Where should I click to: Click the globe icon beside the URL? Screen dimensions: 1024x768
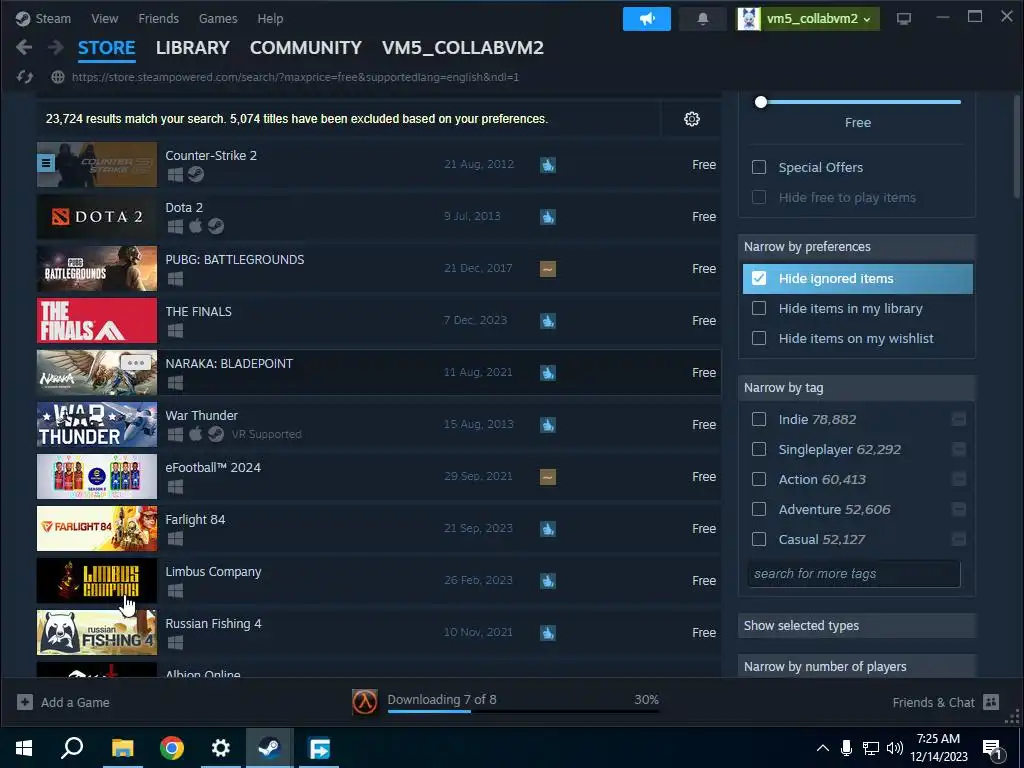coord(57,77)
